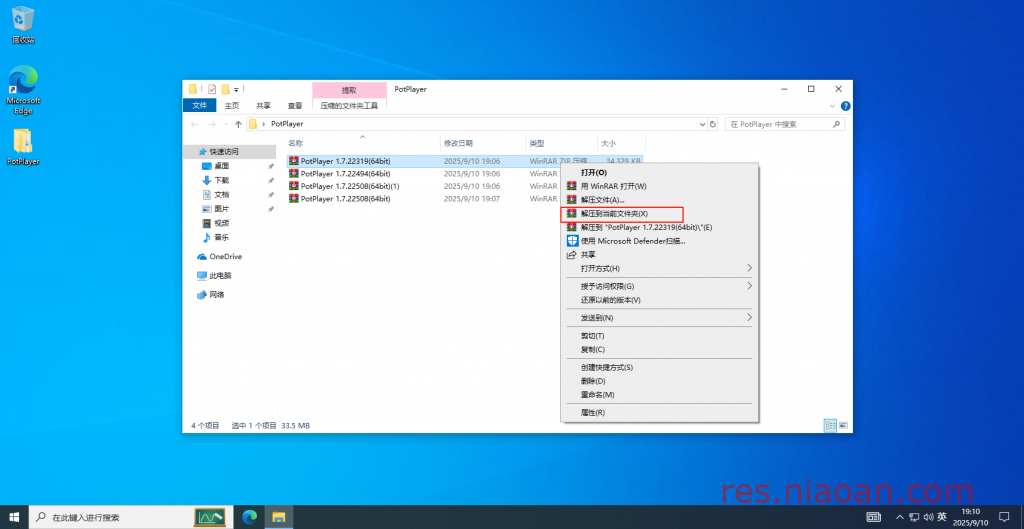Click the Properties quick access toolbar icon
Screen dimensions: 1024x529
[212, 89]
